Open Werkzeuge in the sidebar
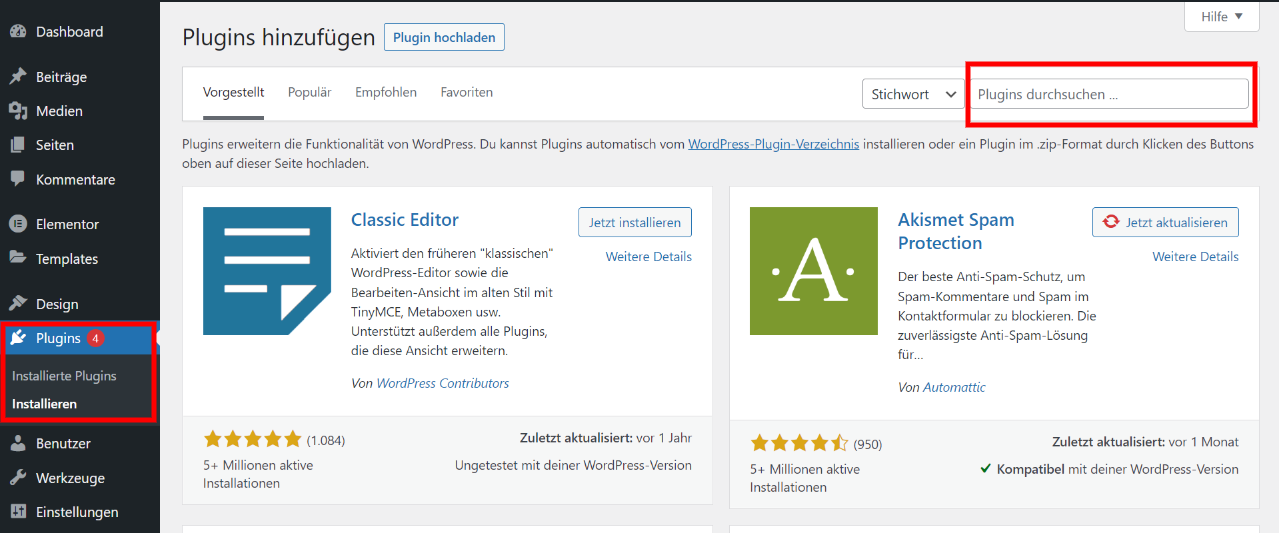 click(x=70, y=478)
